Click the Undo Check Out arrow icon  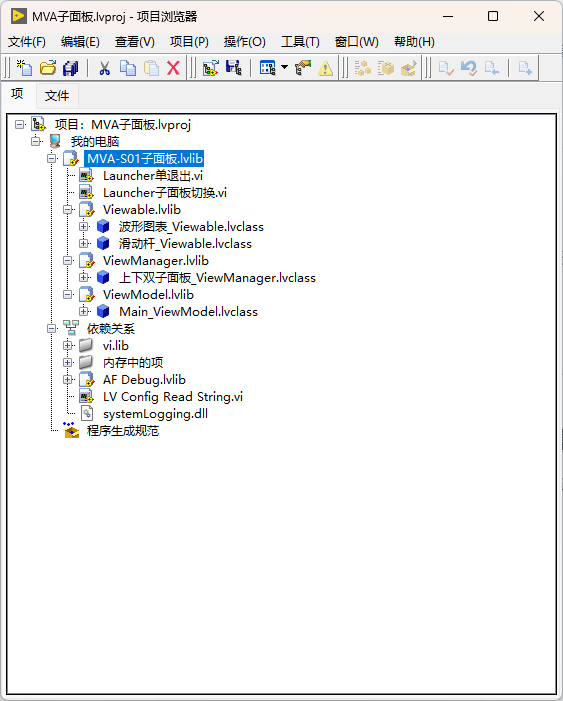point(469,68)
